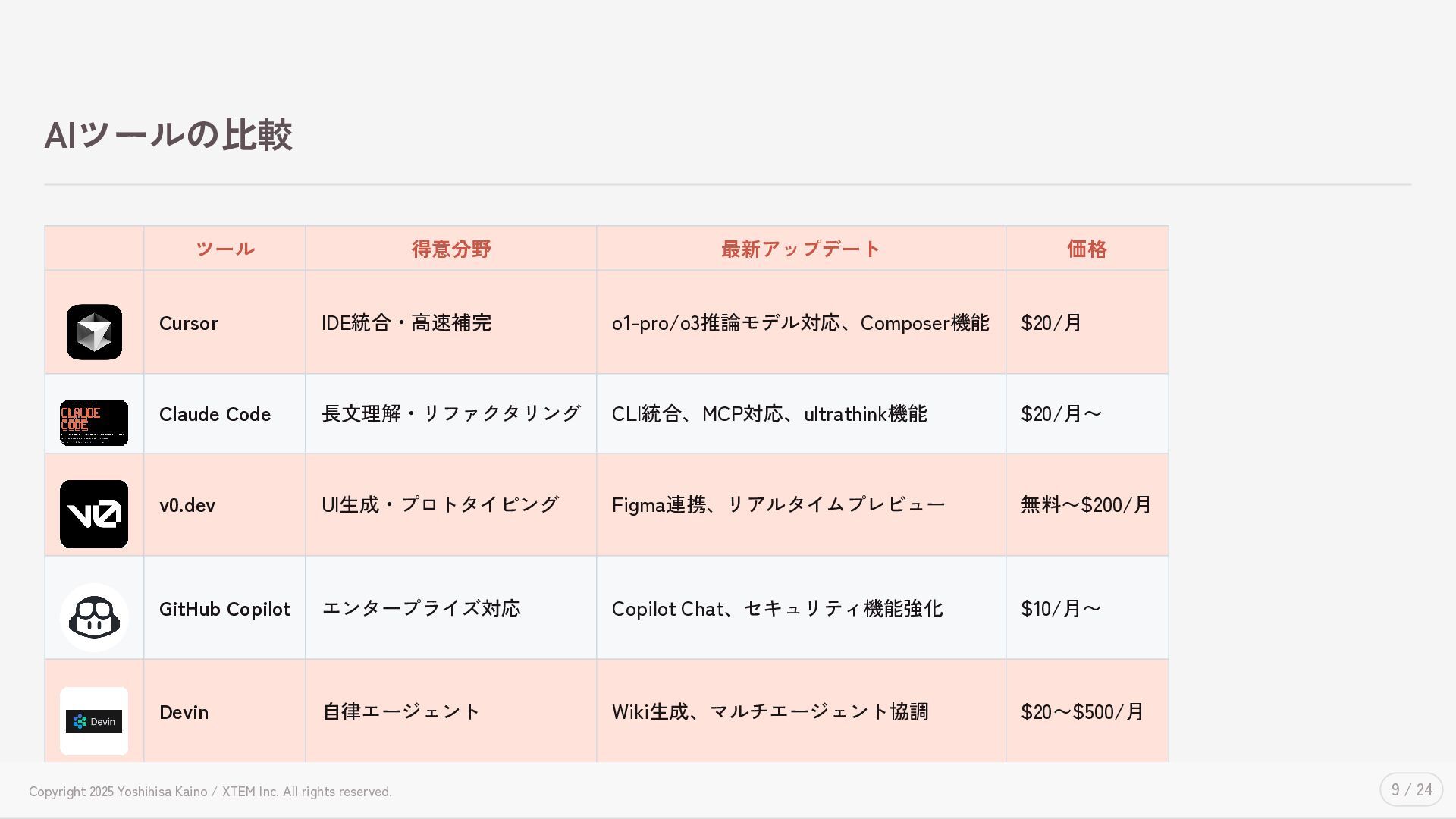The height and width of the screenshot is (819, 1456).
Task: Click the Devin tool name cell
Action: [x=184, y=713]
